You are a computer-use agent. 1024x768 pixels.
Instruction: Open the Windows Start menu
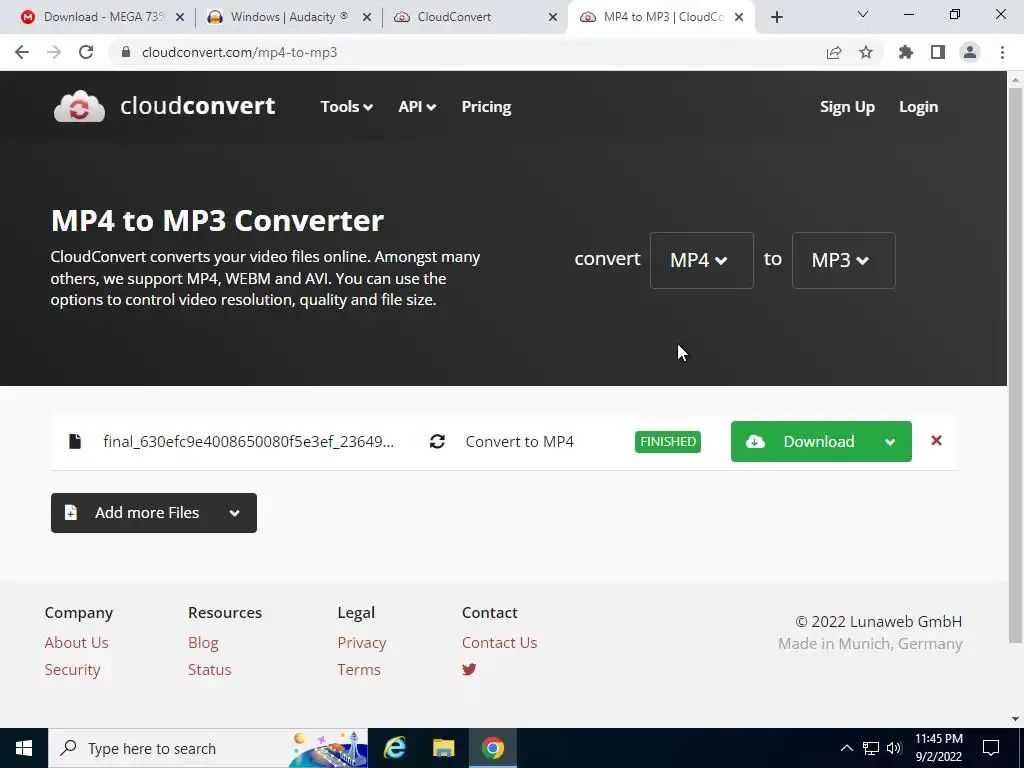coord(24,748)
